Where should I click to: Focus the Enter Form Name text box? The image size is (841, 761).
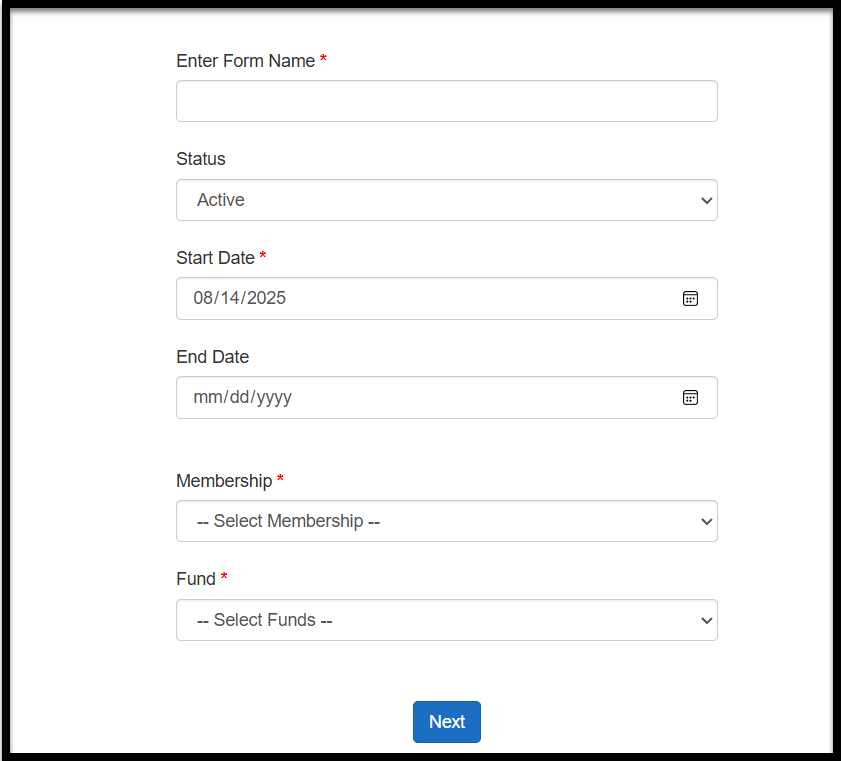[447, 101]
